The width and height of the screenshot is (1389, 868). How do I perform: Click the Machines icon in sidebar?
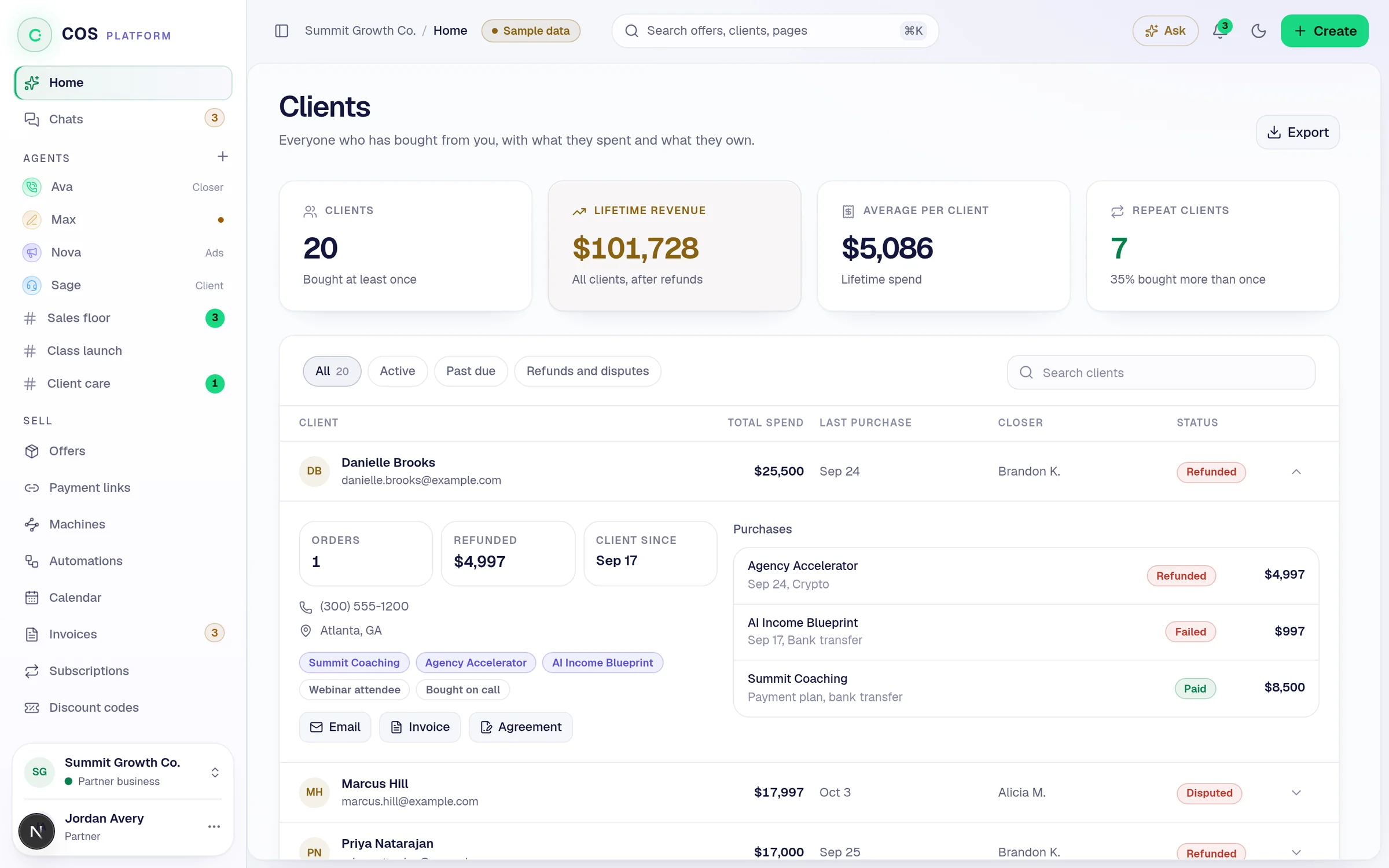(x=32, y=524)
